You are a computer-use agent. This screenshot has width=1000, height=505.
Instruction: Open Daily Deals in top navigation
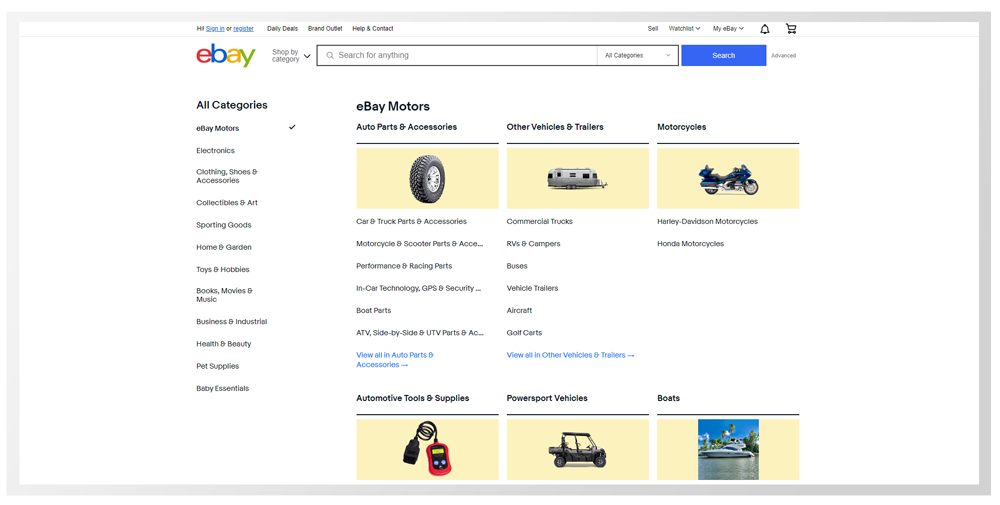(x=282, y=29)
